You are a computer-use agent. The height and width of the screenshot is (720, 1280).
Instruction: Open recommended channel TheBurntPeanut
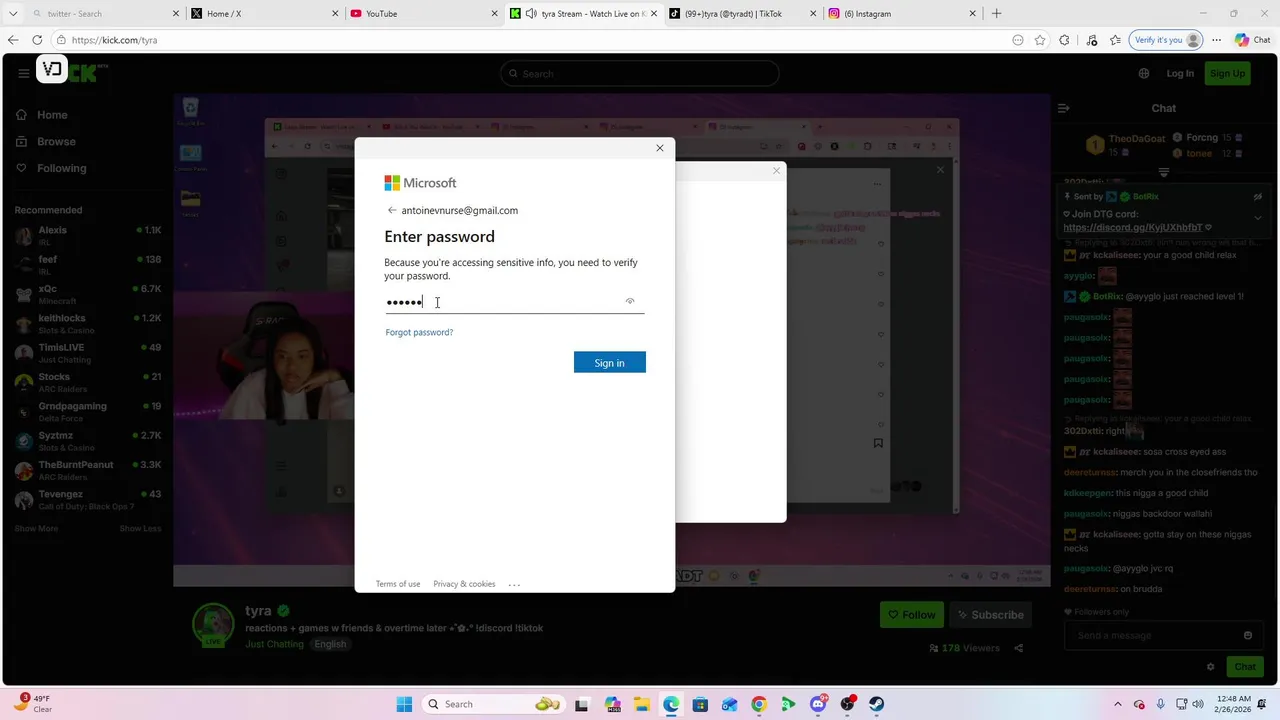pos(88,470)
